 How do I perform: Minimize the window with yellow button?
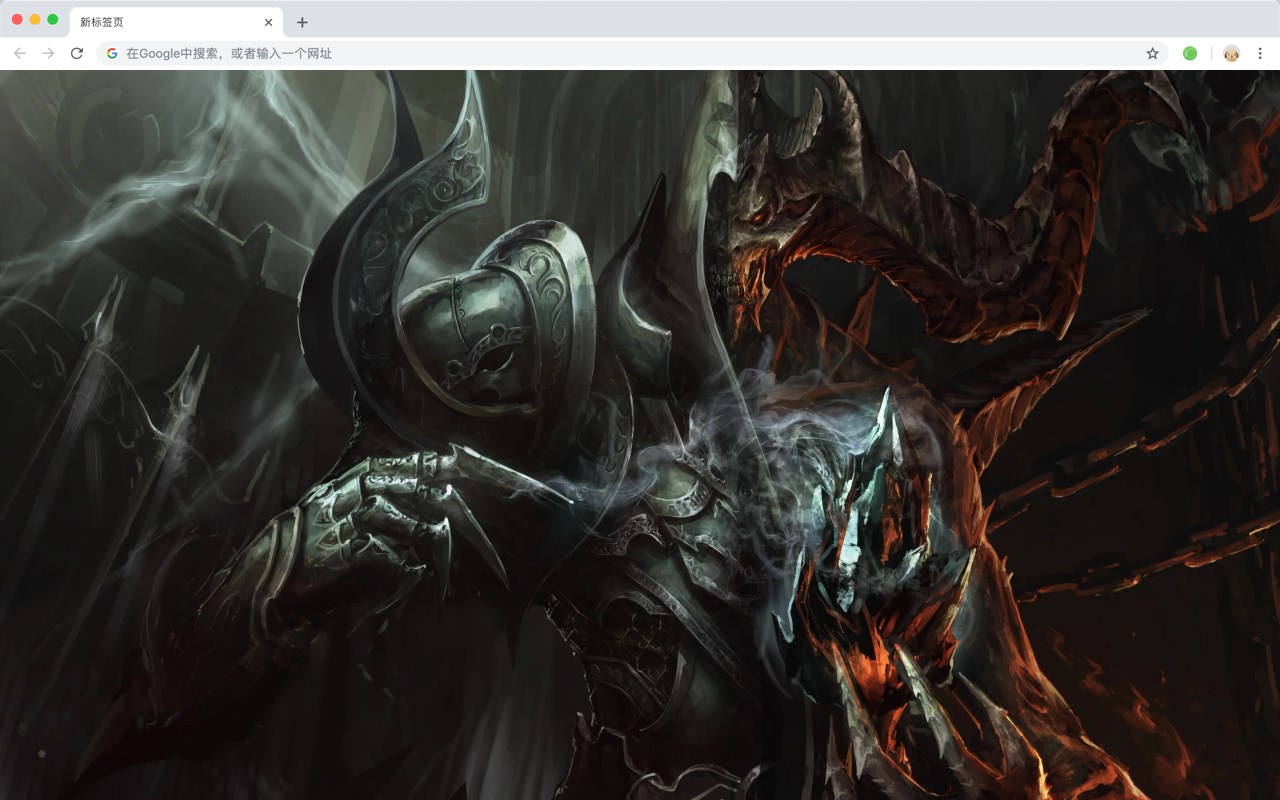coord(35,19)
